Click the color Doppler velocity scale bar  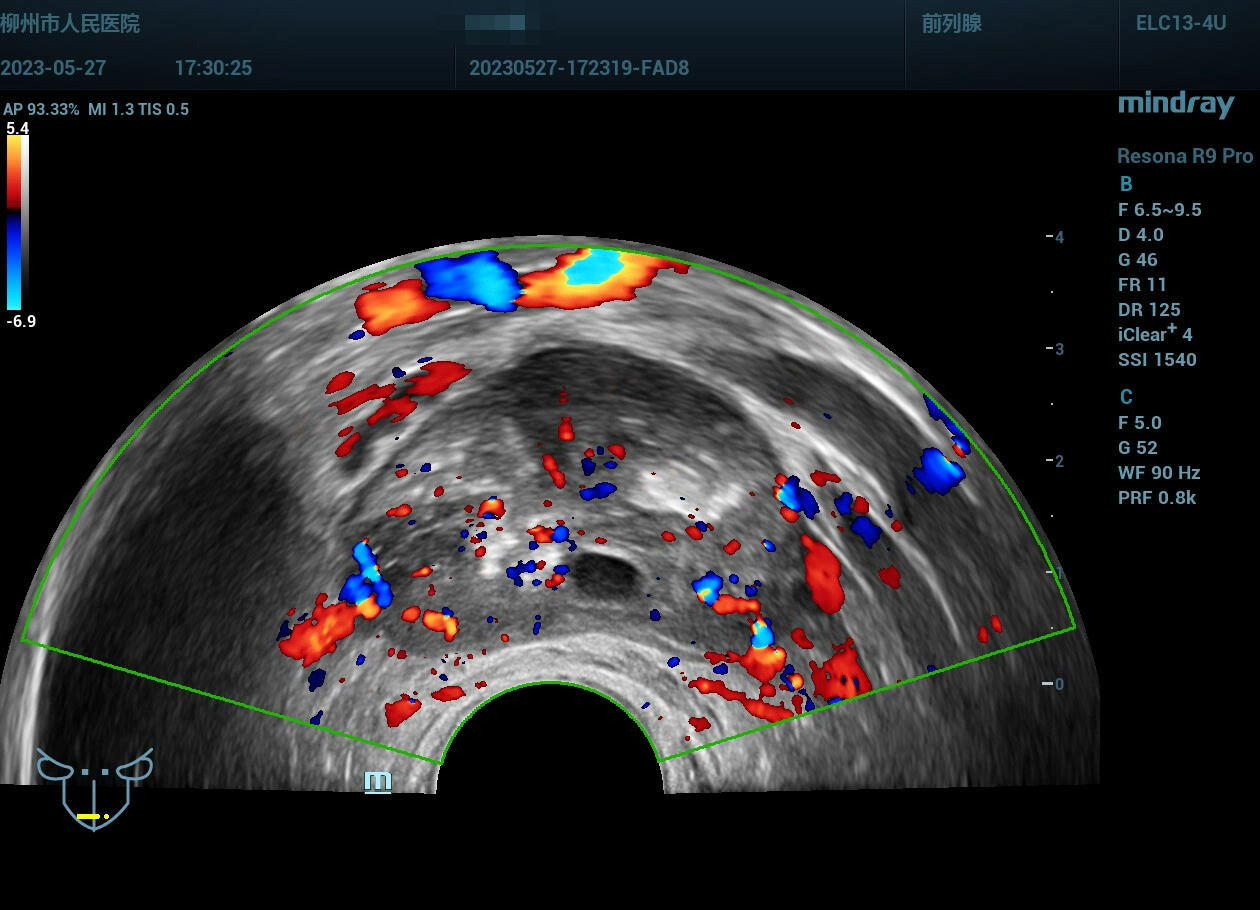[x=17, y=222]
